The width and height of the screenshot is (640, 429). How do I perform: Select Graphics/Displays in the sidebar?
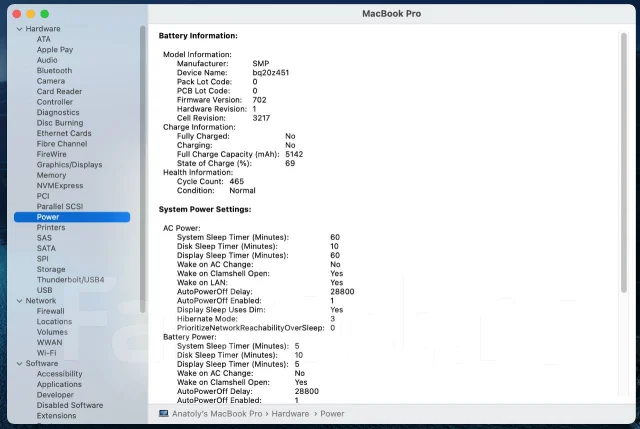[69, 165]
